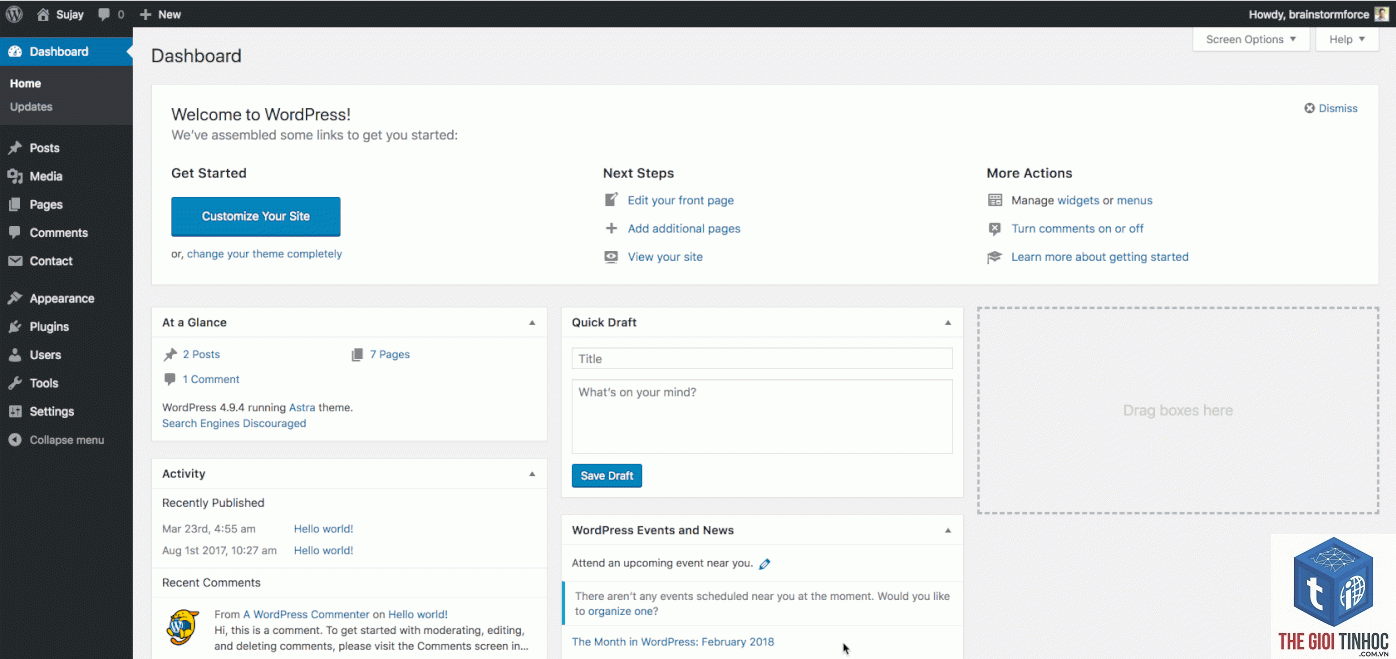1396x659 pixels.
Task: Open the Help dropdown tab
Action: (1347, 39)
